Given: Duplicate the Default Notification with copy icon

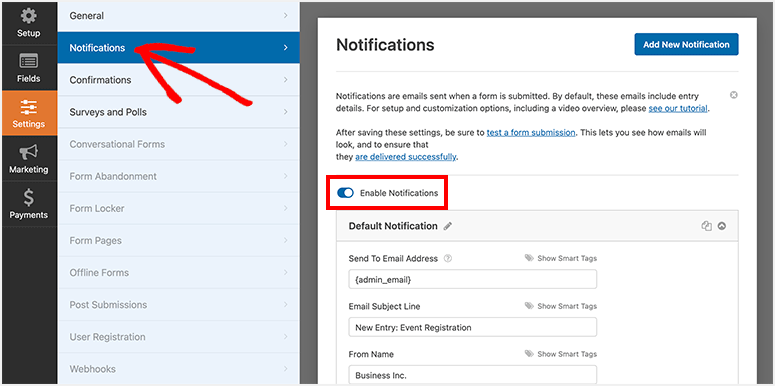Looking at the screenshot, I should pos(706,226).
